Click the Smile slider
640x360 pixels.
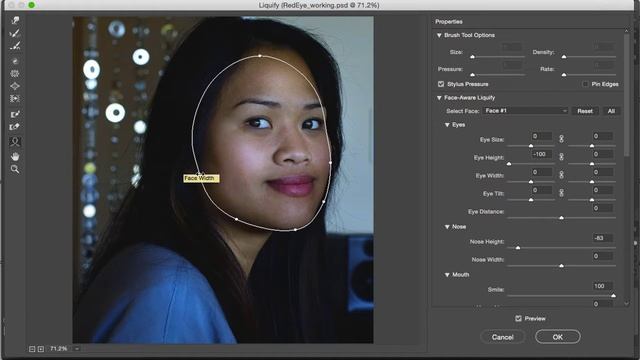[561, 296]
